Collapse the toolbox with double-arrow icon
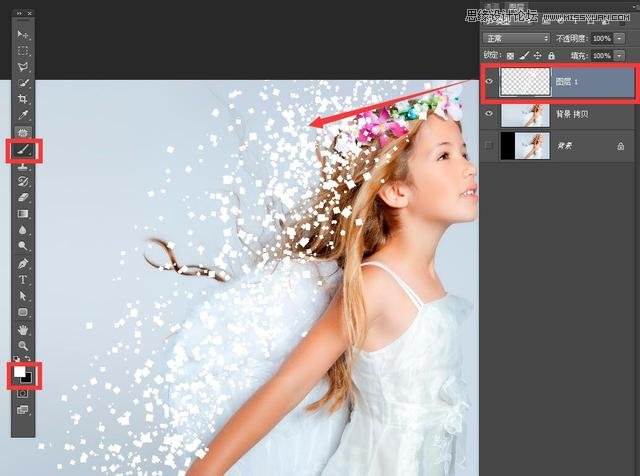Viewport: 640px width, 476px height. [x=19, y=13]
